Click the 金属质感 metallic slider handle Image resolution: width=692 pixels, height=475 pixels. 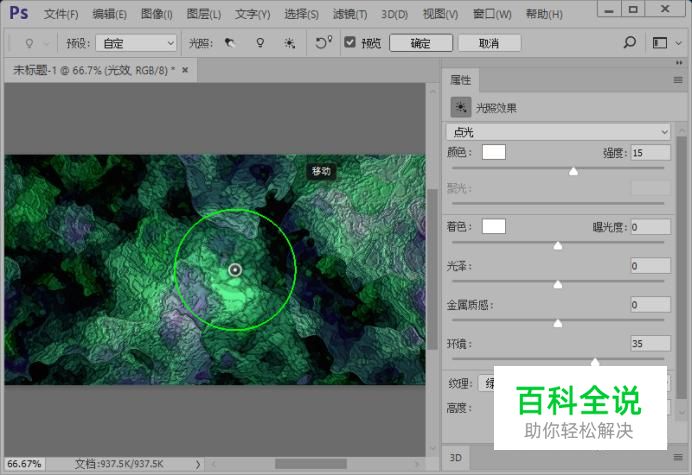coord(558,323)
